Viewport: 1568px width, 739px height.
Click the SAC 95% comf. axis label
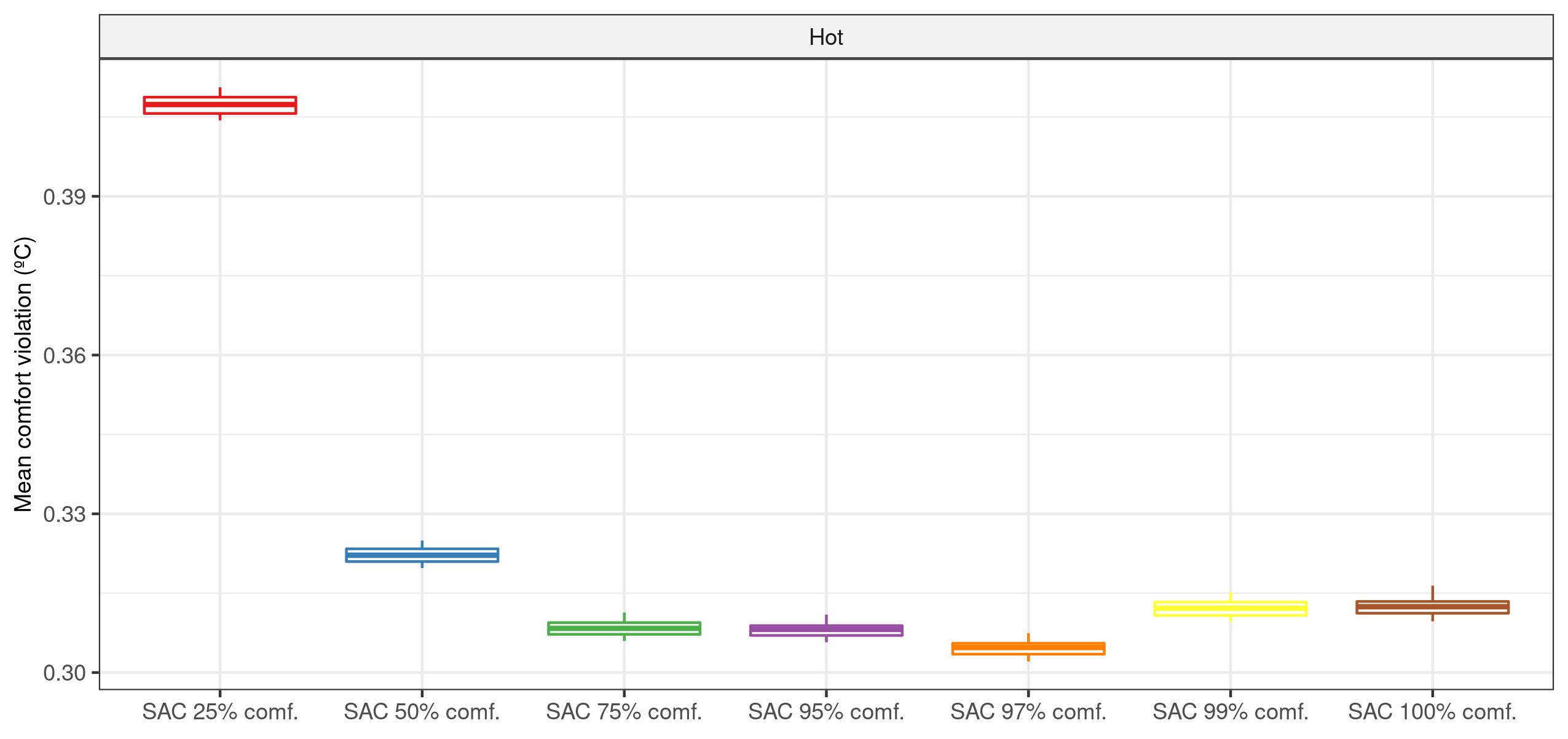tap(826, 712)
